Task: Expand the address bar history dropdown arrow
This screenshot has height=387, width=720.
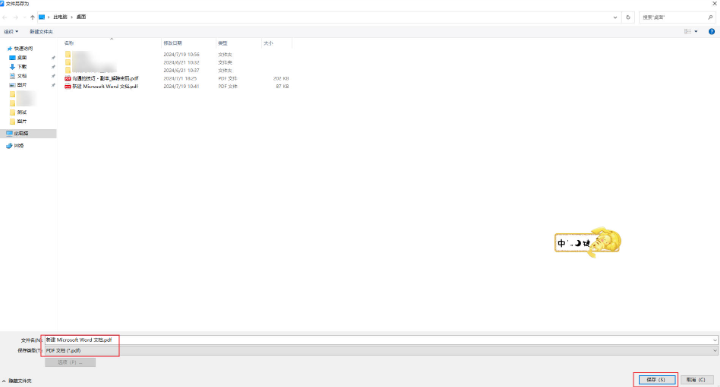Action: (615, 17)
